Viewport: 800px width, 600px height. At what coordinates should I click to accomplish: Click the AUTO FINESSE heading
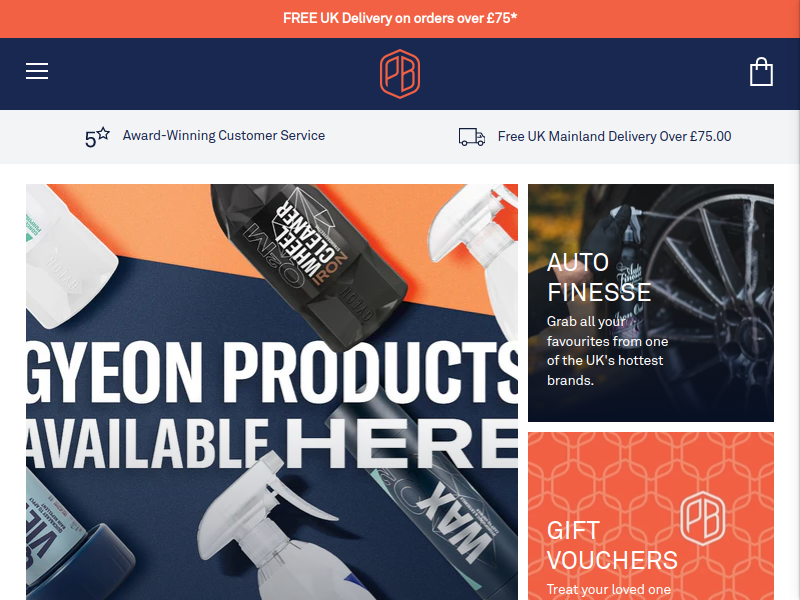tap(598, 278)
